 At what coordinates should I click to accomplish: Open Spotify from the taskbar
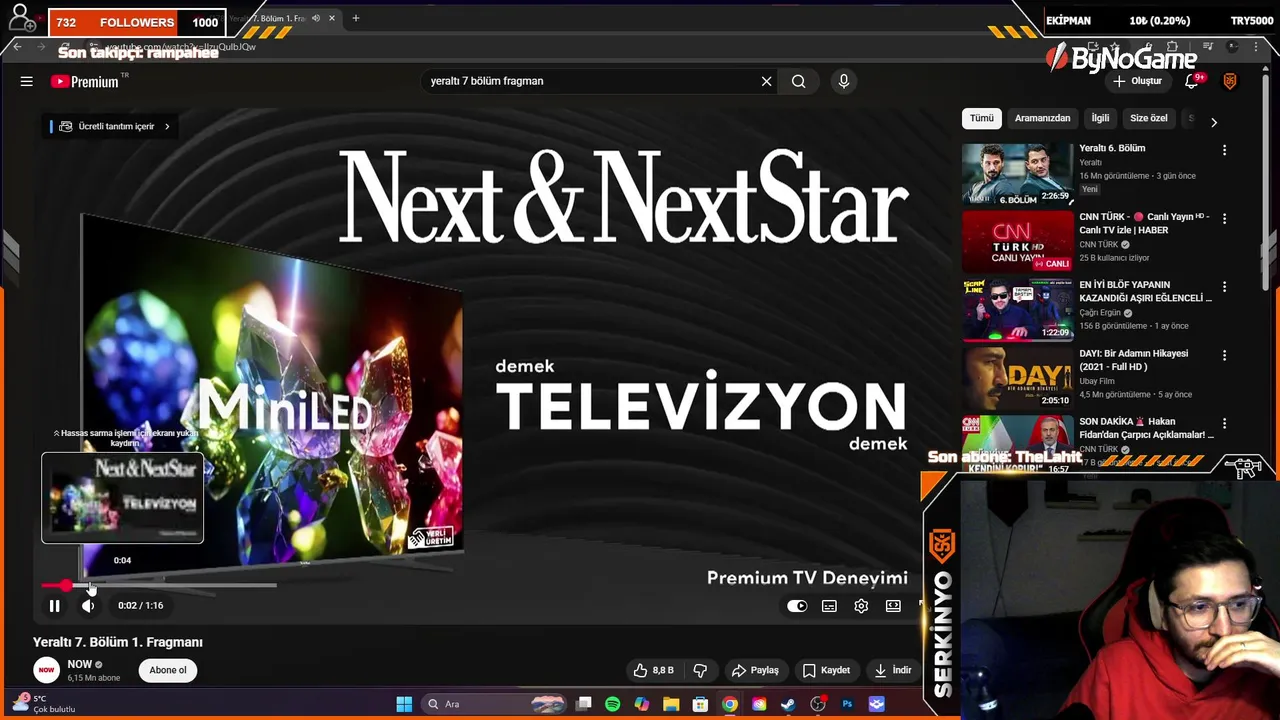(612, 704)
